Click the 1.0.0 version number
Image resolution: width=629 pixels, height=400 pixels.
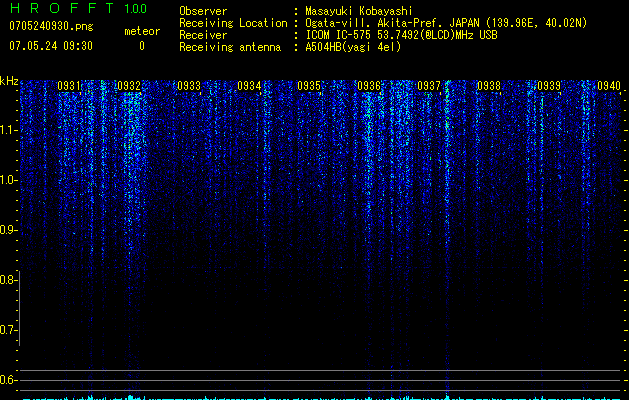(135, 9)
